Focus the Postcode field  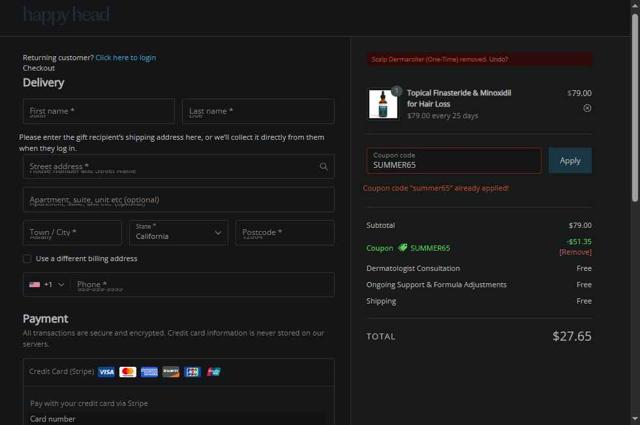pos(285,233)
